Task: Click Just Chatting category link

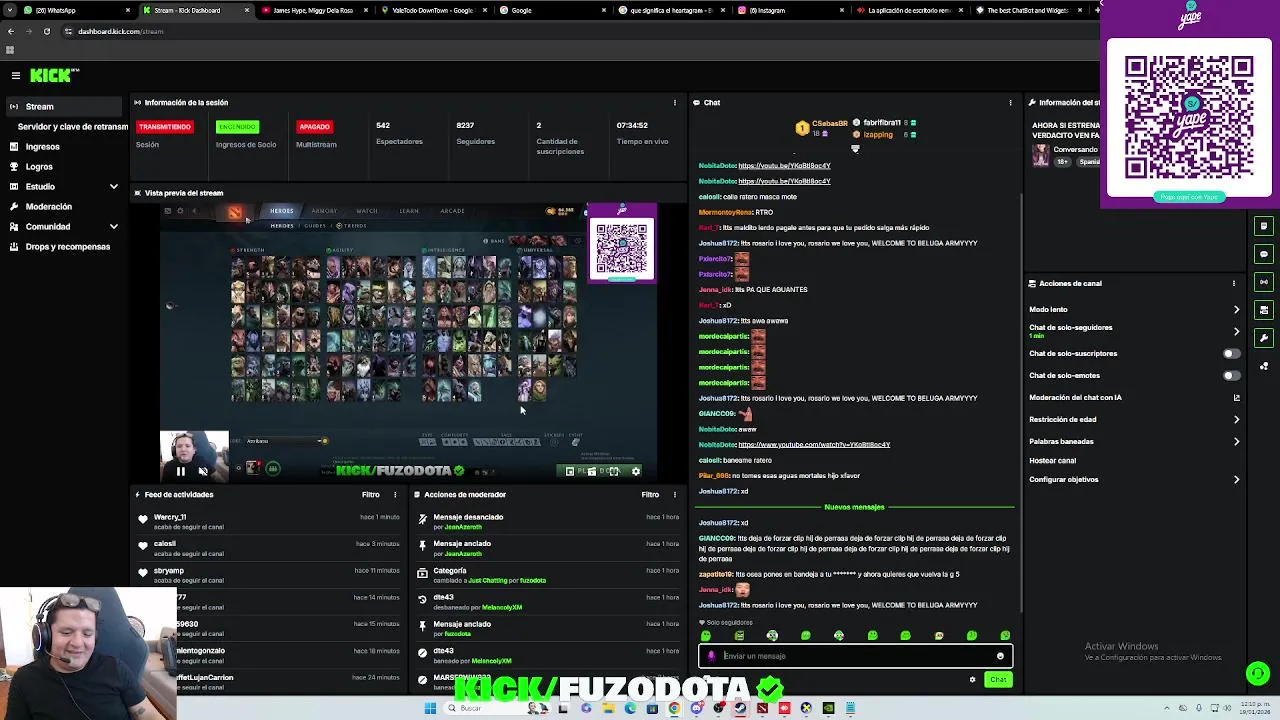Action: pos(487,580)
